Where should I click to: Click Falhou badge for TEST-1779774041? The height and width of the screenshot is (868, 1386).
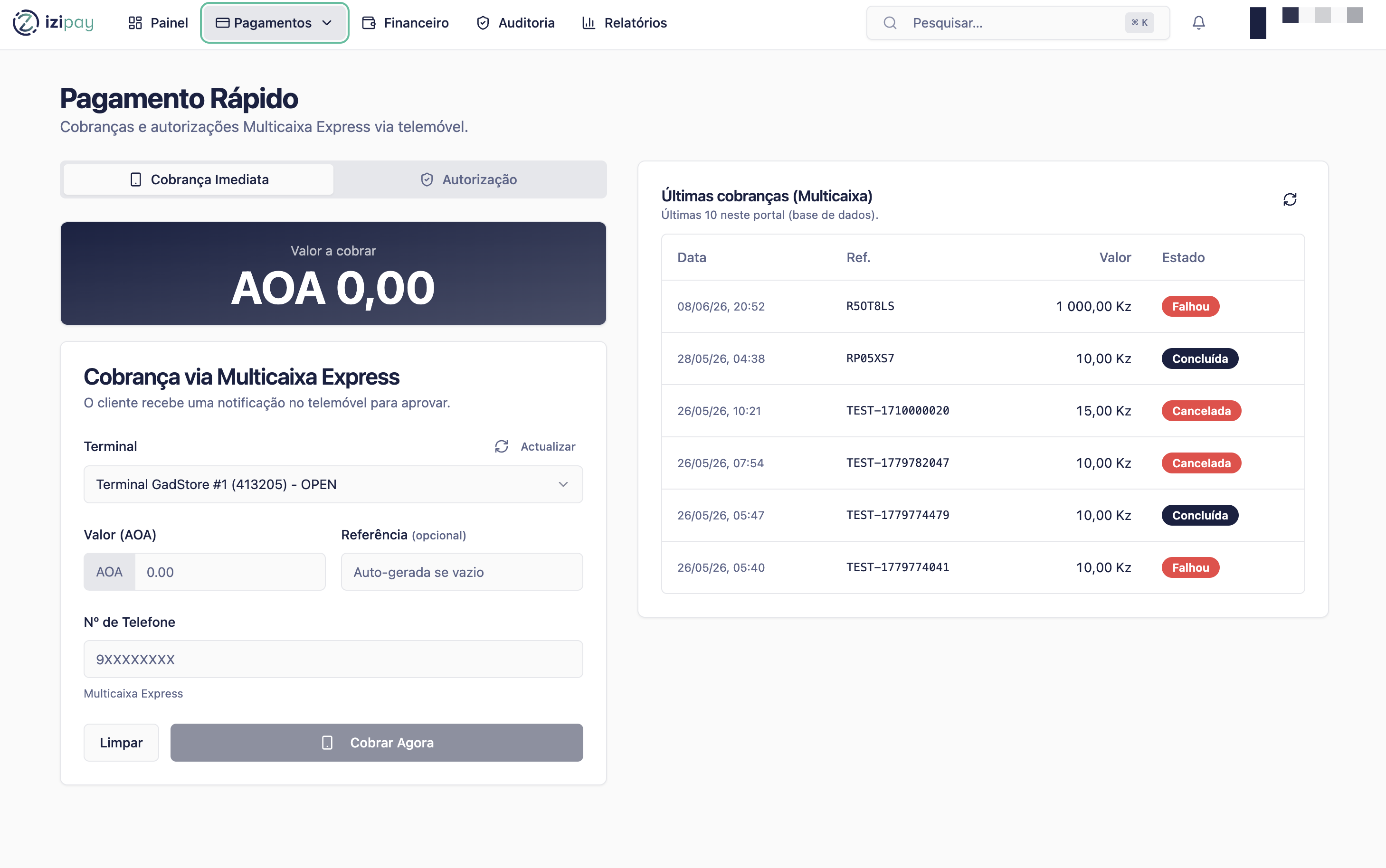click(1191, 568)
